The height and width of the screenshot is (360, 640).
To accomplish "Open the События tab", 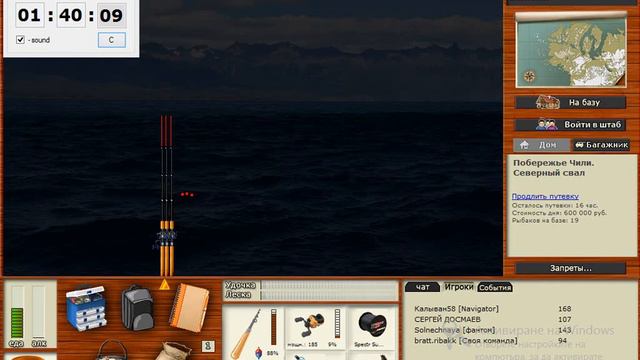I will [495, 287].
